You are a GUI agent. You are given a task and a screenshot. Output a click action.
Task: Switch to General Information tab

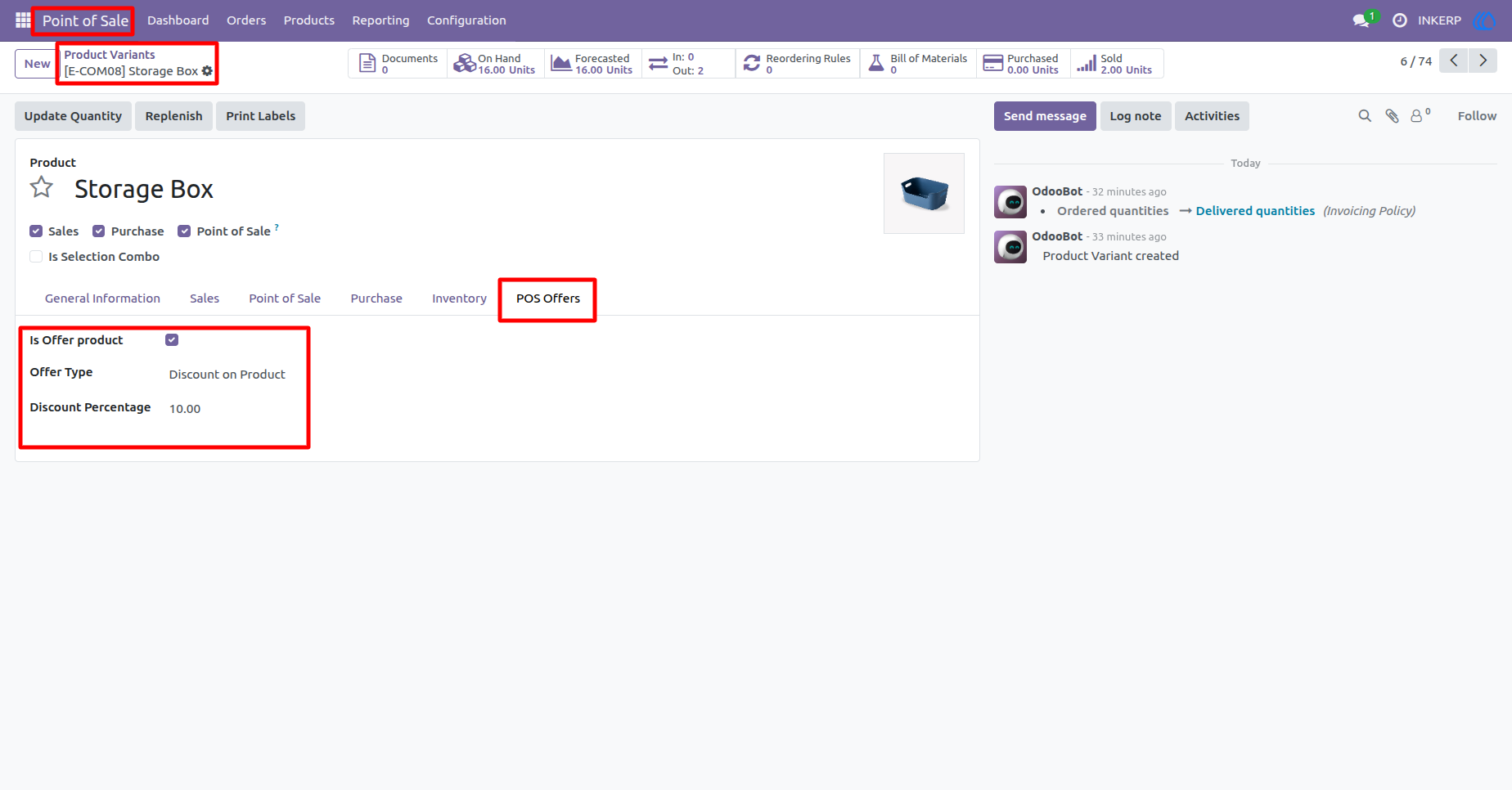pyautogui.click(x=102, y=298)
